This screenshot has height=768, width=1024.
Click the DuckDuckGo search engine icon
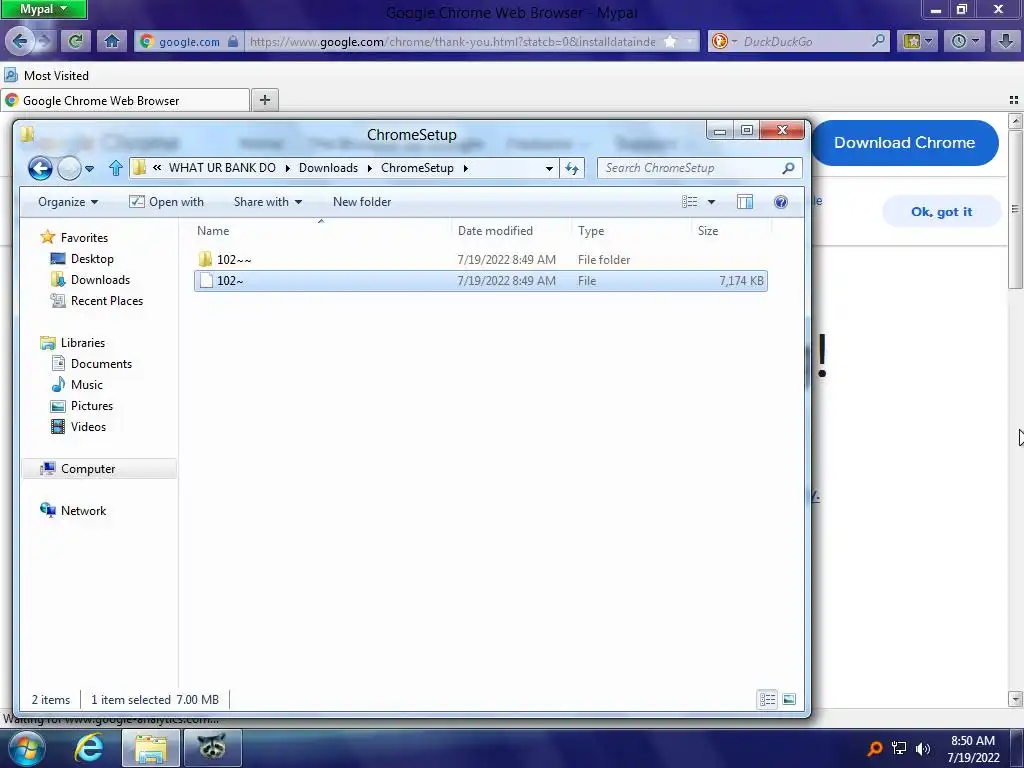tap(719, 41)
